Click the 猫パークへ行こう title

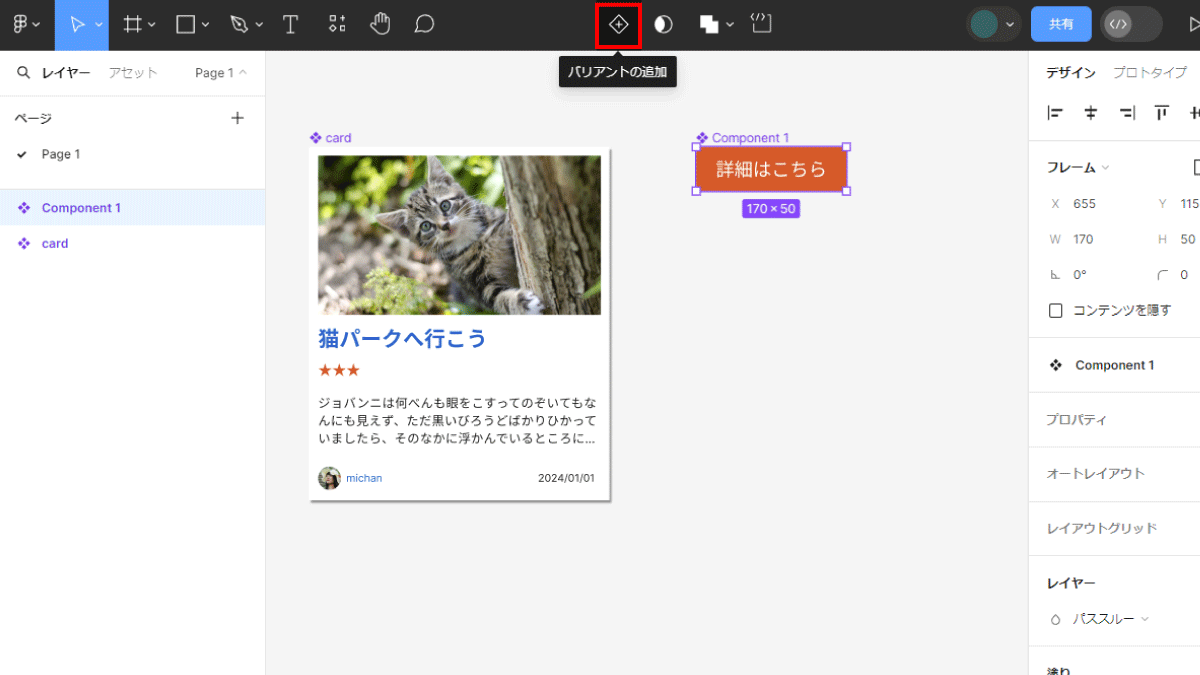pos(402,338)
